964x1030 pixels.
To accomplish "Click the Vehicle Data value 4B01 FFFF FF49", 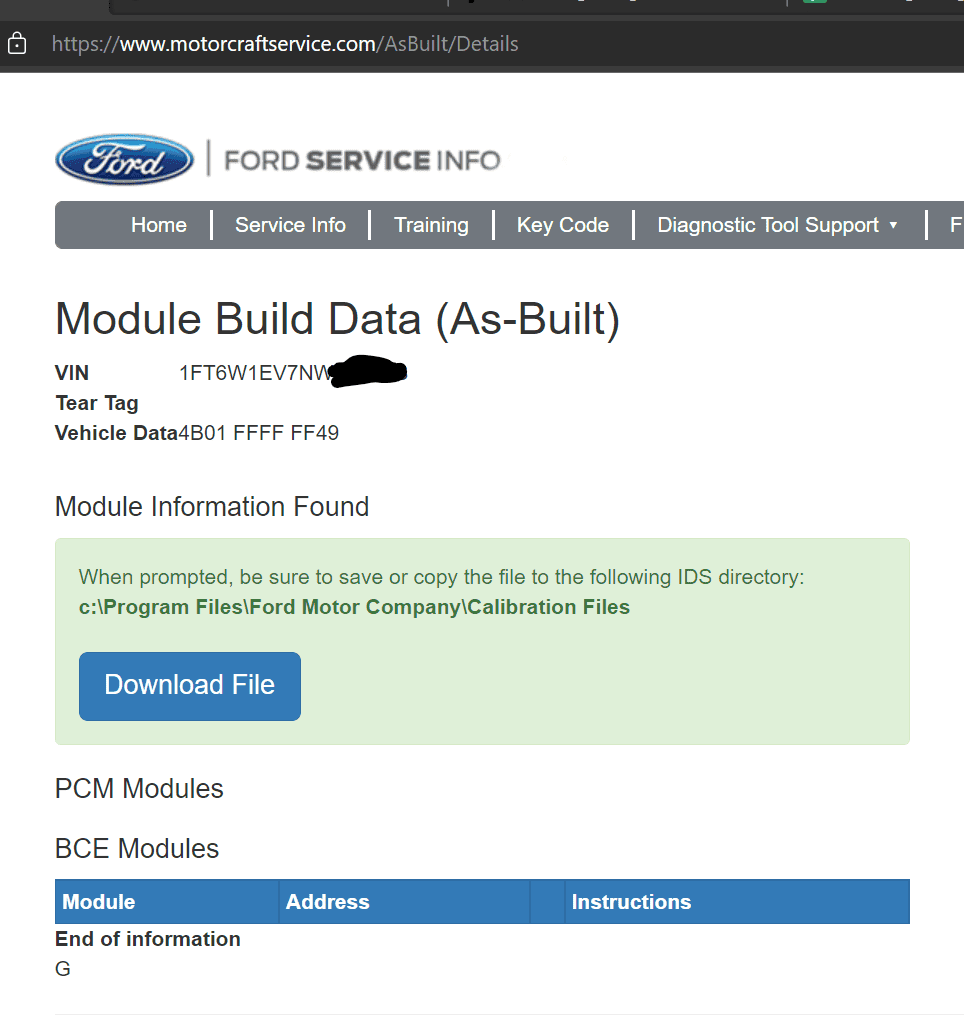I will (258, 433).
